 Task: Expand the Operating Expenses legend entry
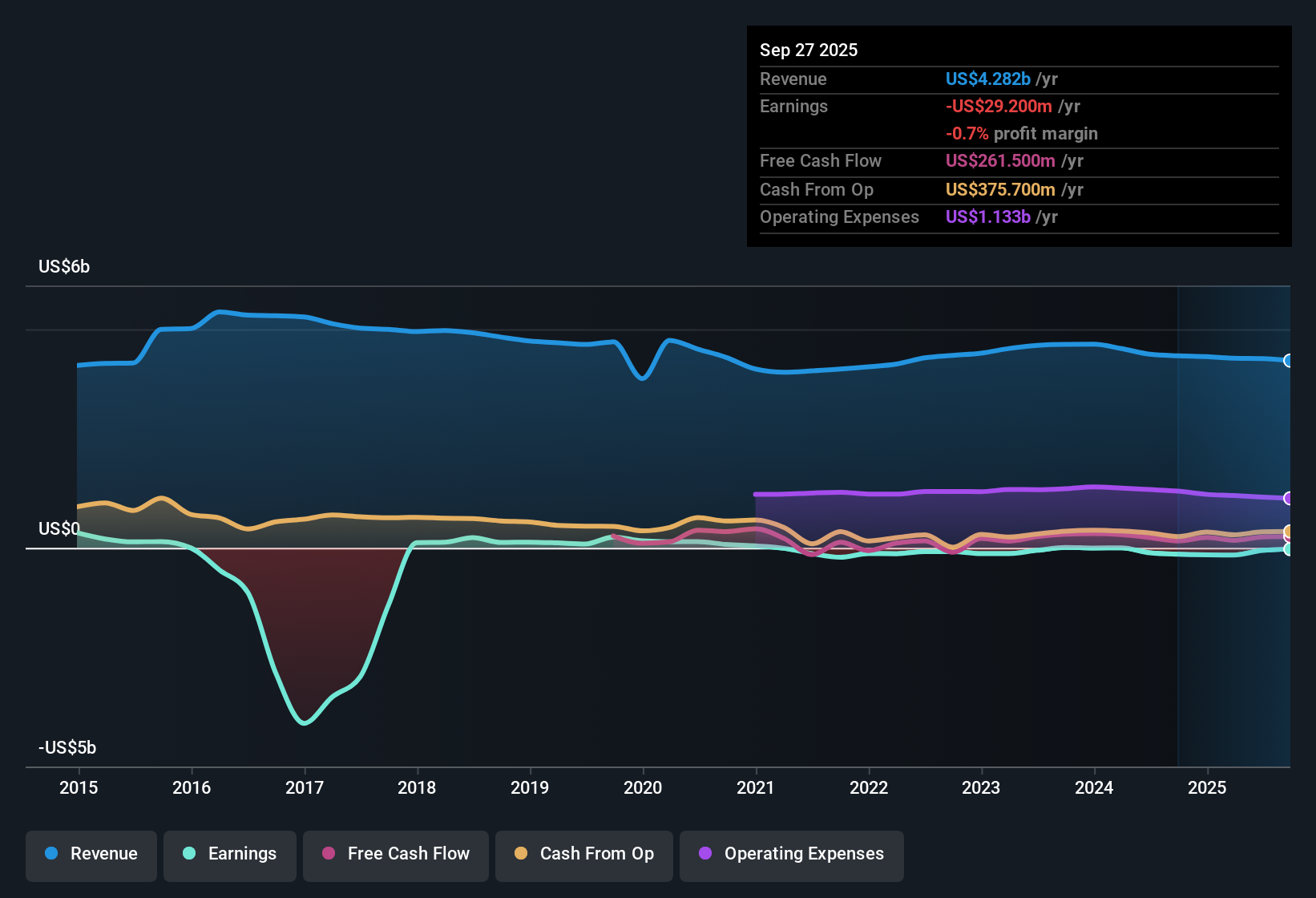(791, 854)
